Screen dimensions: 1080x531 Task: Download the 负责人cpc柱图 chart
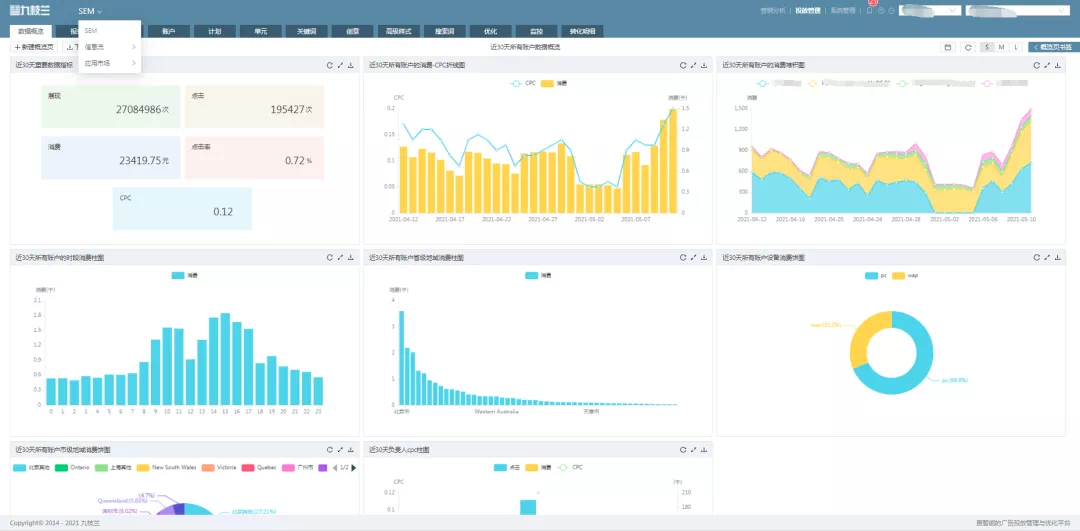click(x=704, y=449)
